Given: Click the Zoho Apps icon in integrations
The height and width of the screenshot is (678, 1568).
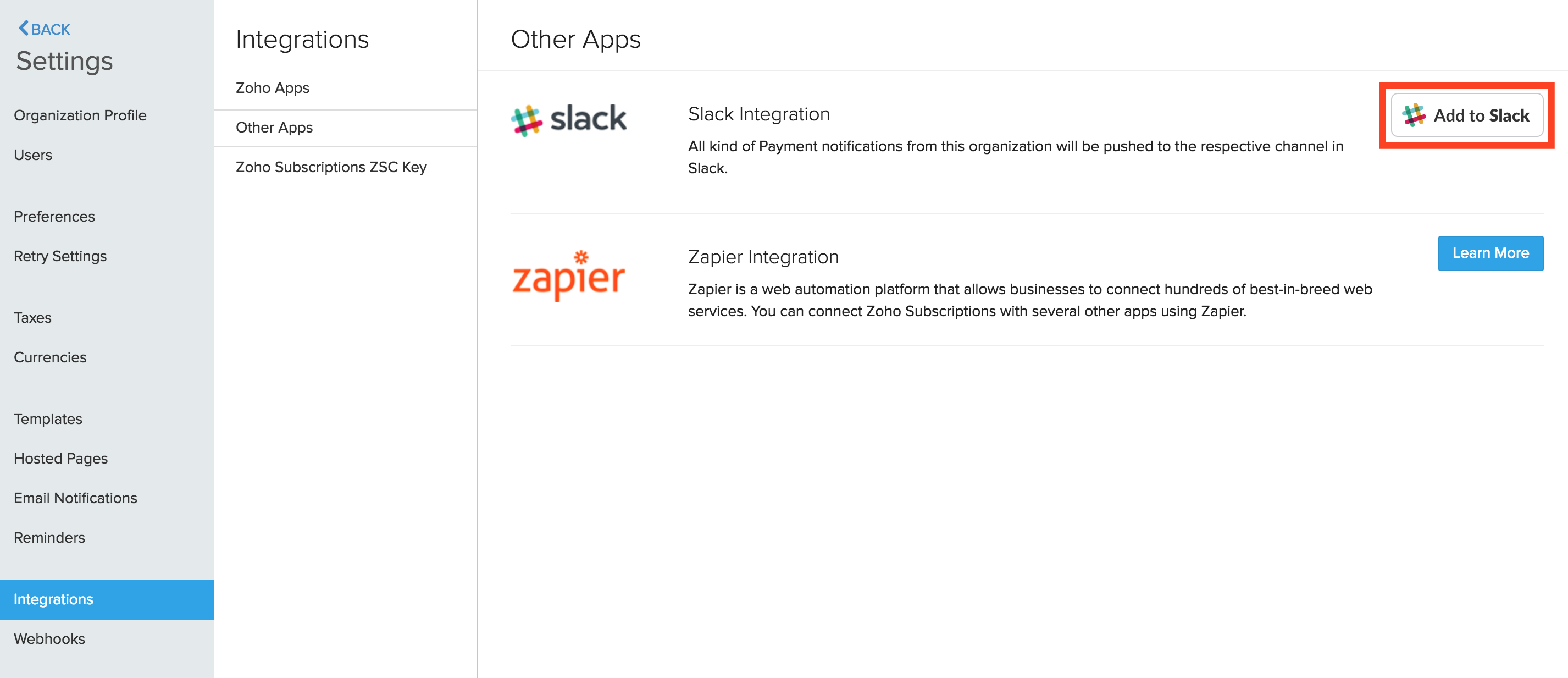Looking at the screenshot, I should [273, 88].
